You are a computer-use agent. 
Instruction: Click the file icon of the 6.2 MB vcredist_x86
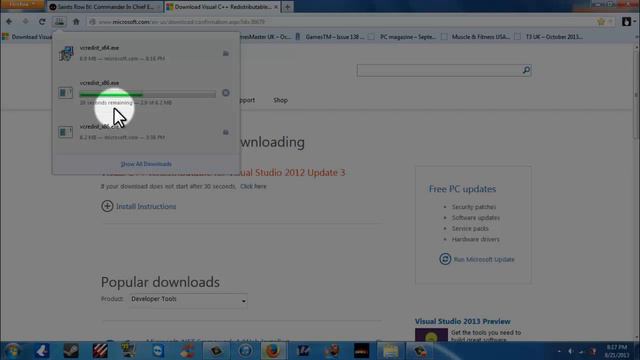coord(65,132)
